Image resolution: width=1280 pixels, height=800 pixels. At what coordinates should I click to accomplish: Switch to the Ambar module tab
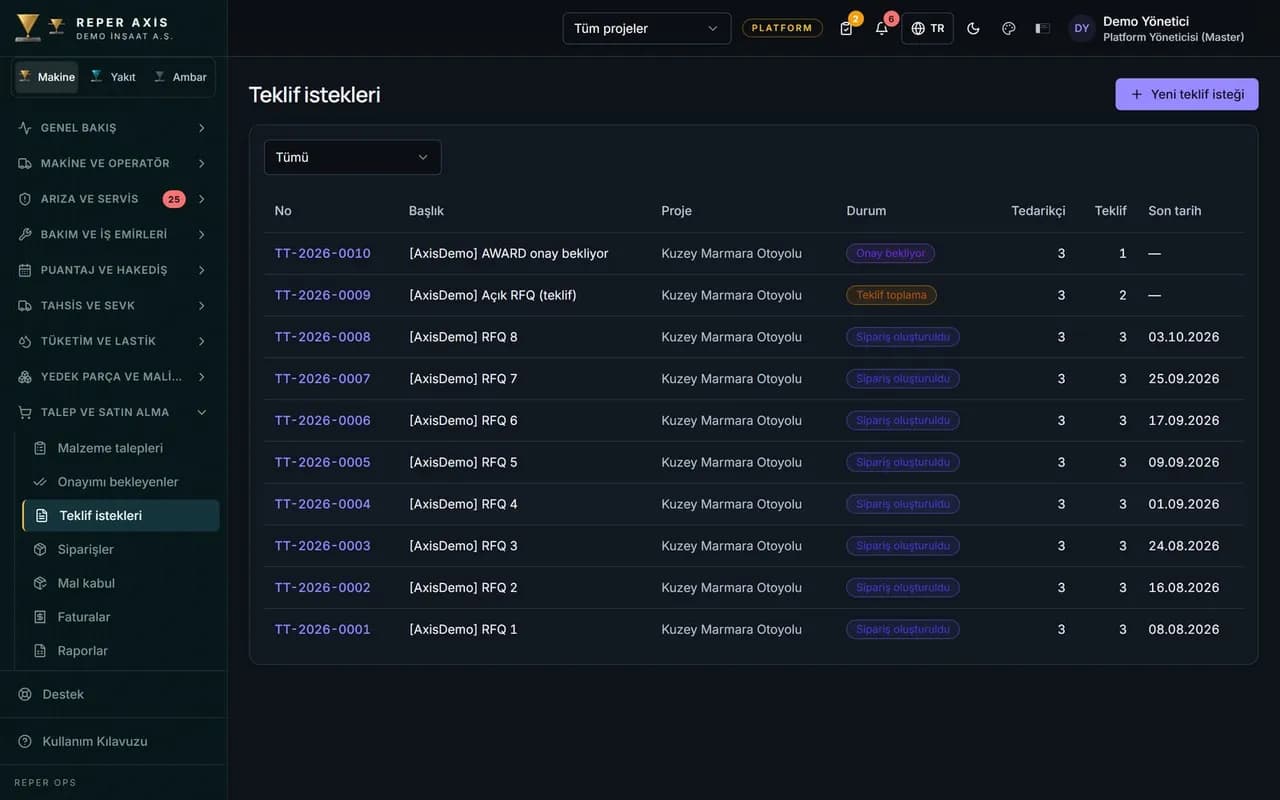(180, 77)
